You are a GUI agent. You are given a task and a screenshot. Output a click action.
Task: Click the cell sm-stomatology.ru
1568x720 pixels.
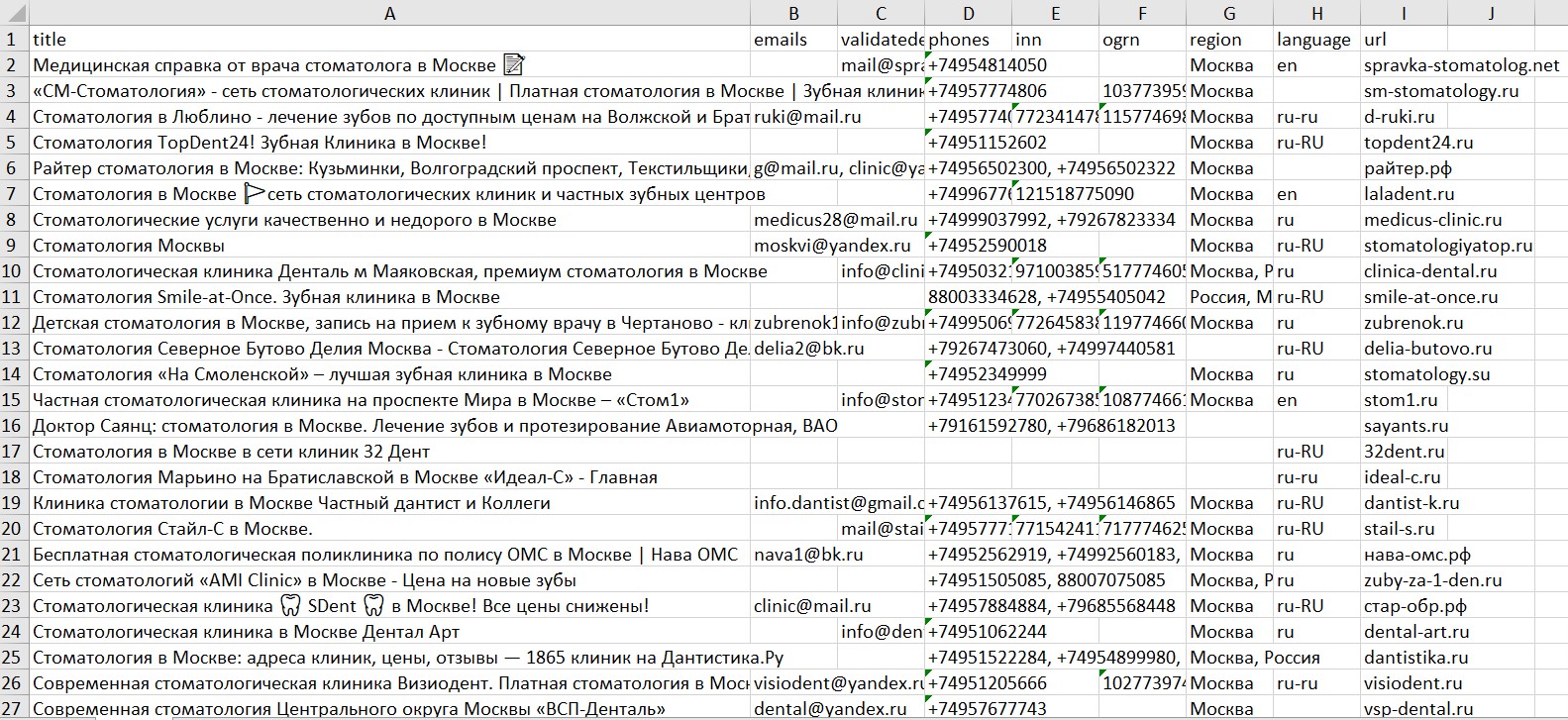[1441, 91]
